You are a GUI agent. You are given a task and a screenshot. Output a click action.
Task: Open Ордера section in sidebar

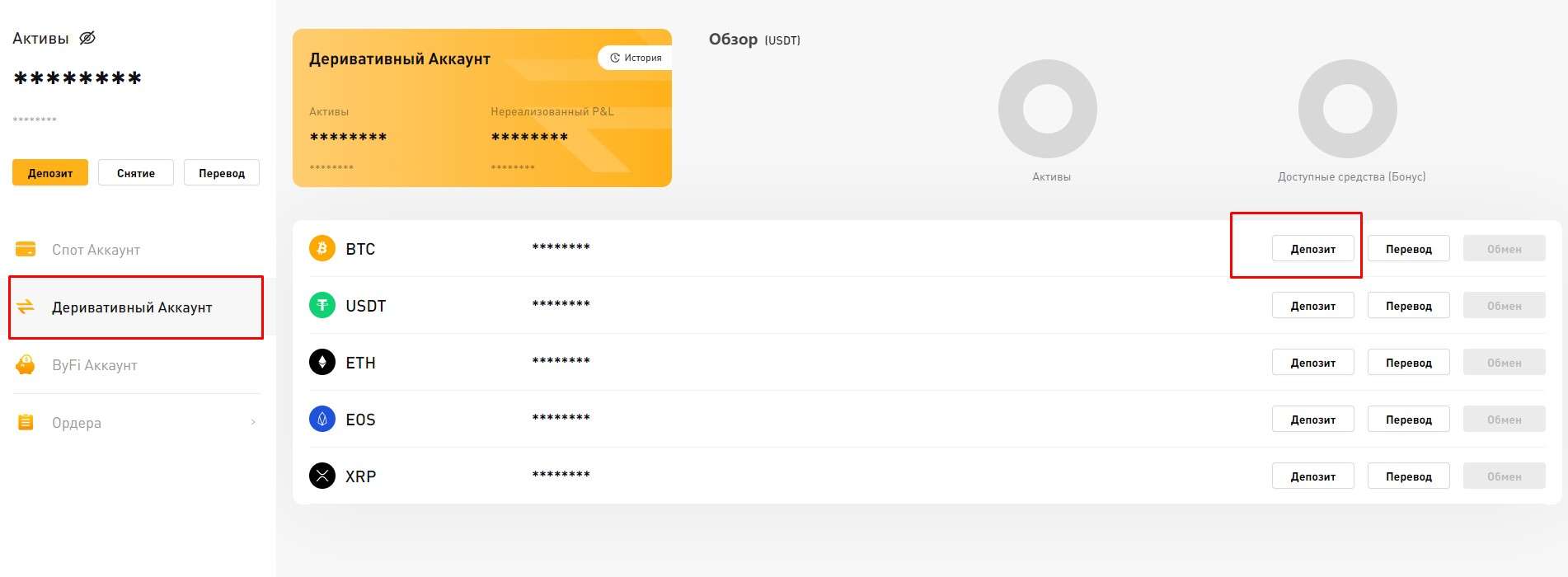coord(136,422)
